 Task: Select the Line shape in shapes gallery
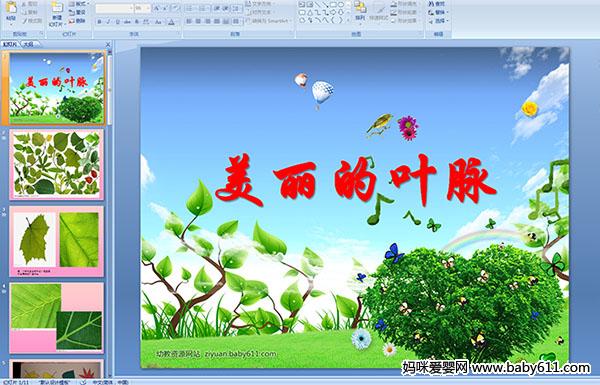317,4
